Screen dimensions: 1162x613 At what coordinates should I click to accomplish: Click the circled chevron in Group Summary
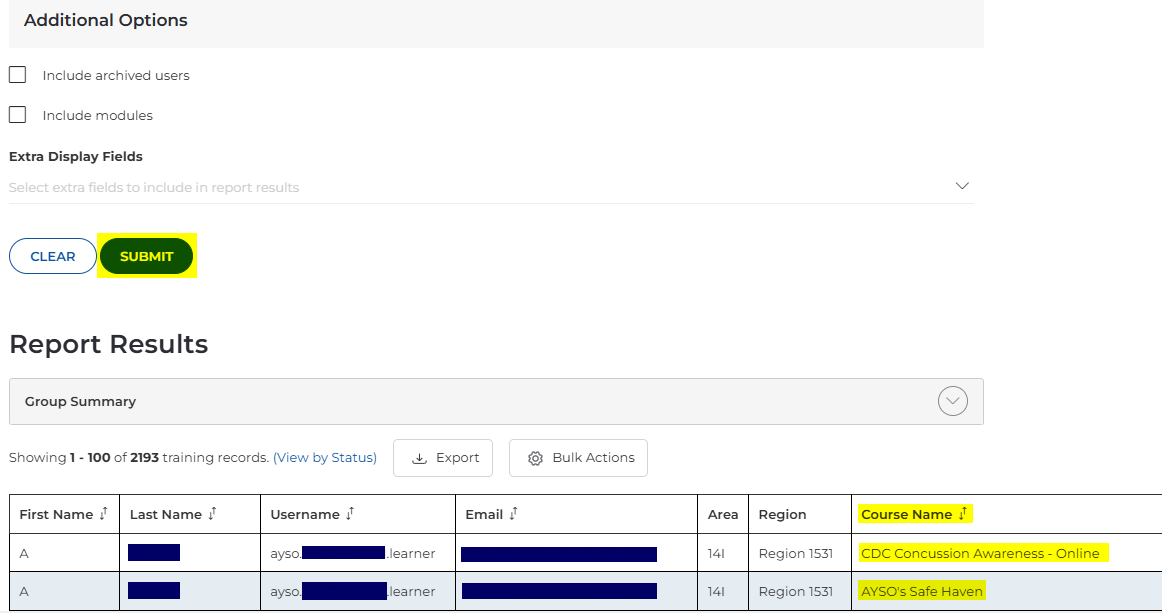953,402
